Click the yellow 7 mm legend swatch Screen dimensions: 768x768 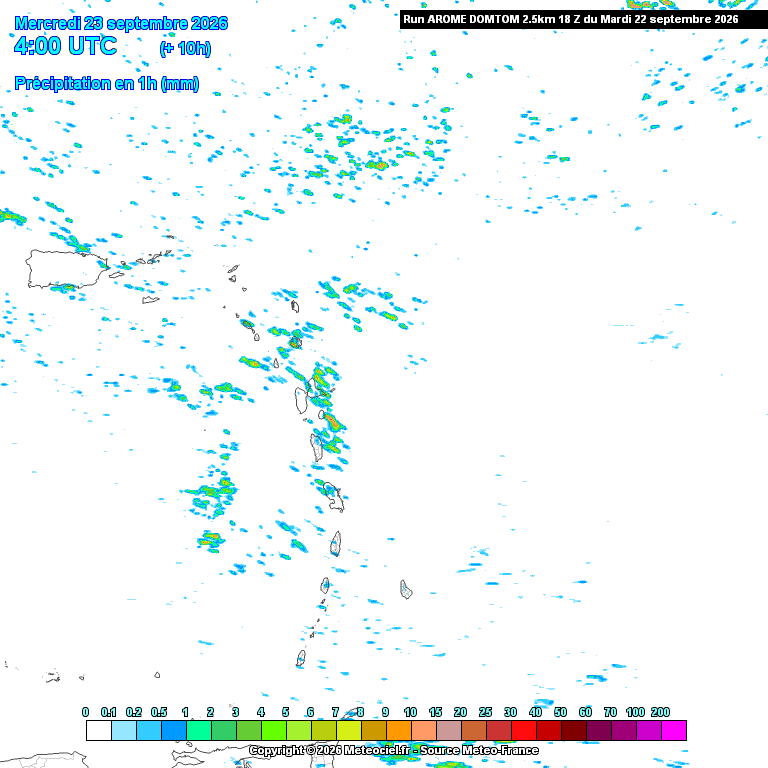click(349, 730)
